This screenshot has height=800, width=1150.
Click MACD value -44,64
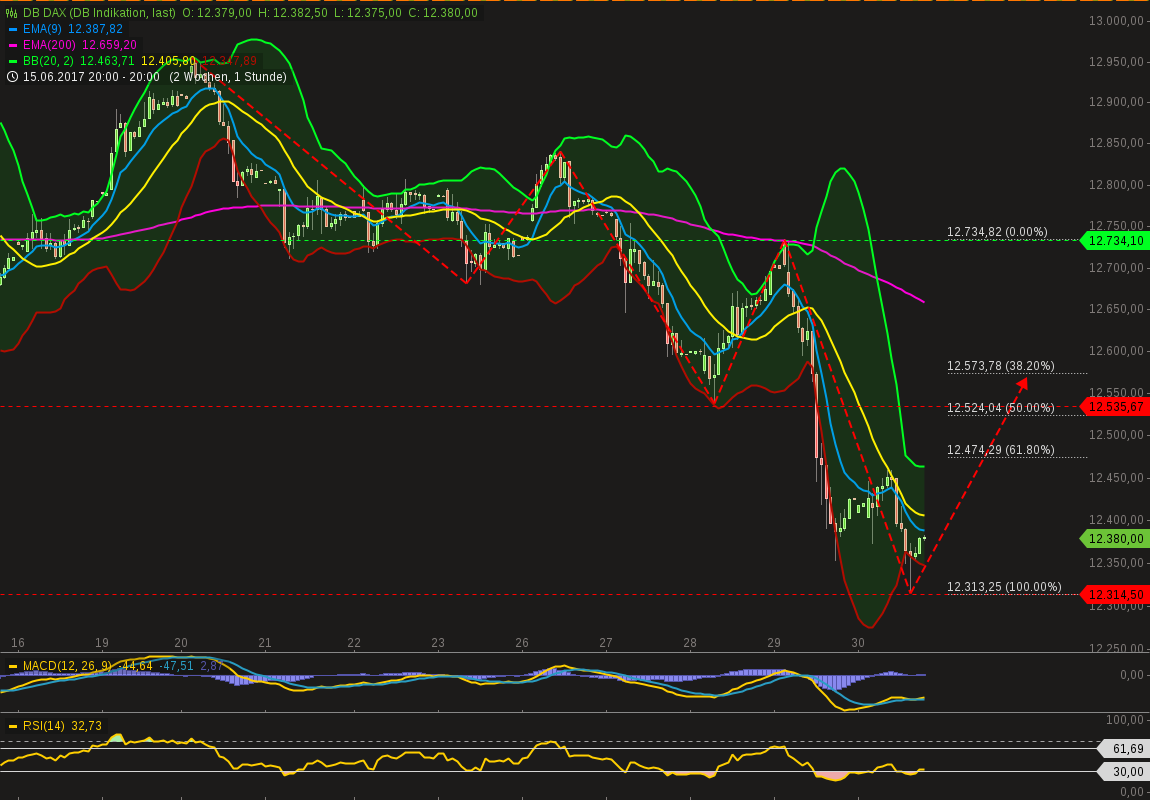click(x=135, y=667)
